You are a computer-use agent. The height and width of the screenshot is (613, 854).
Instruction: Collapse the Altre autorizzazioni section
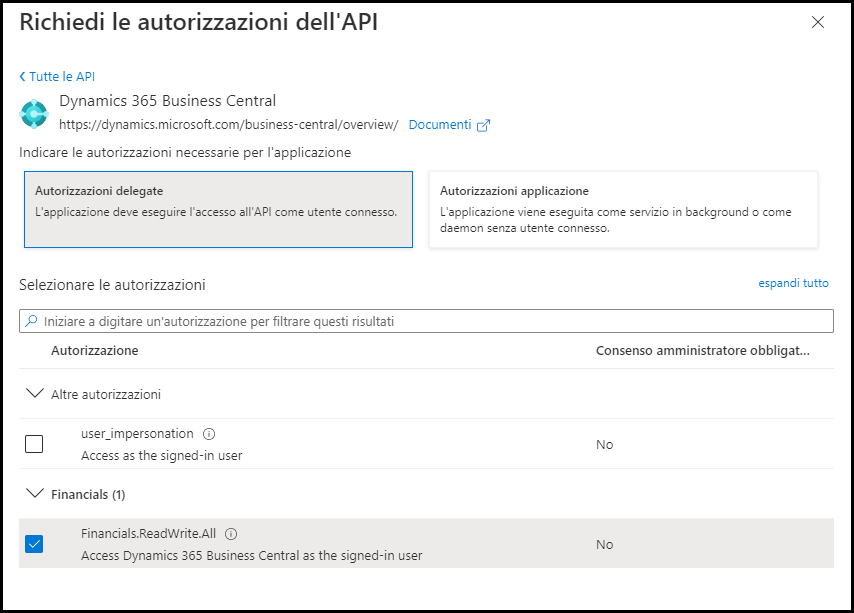(x=35, y=394)
